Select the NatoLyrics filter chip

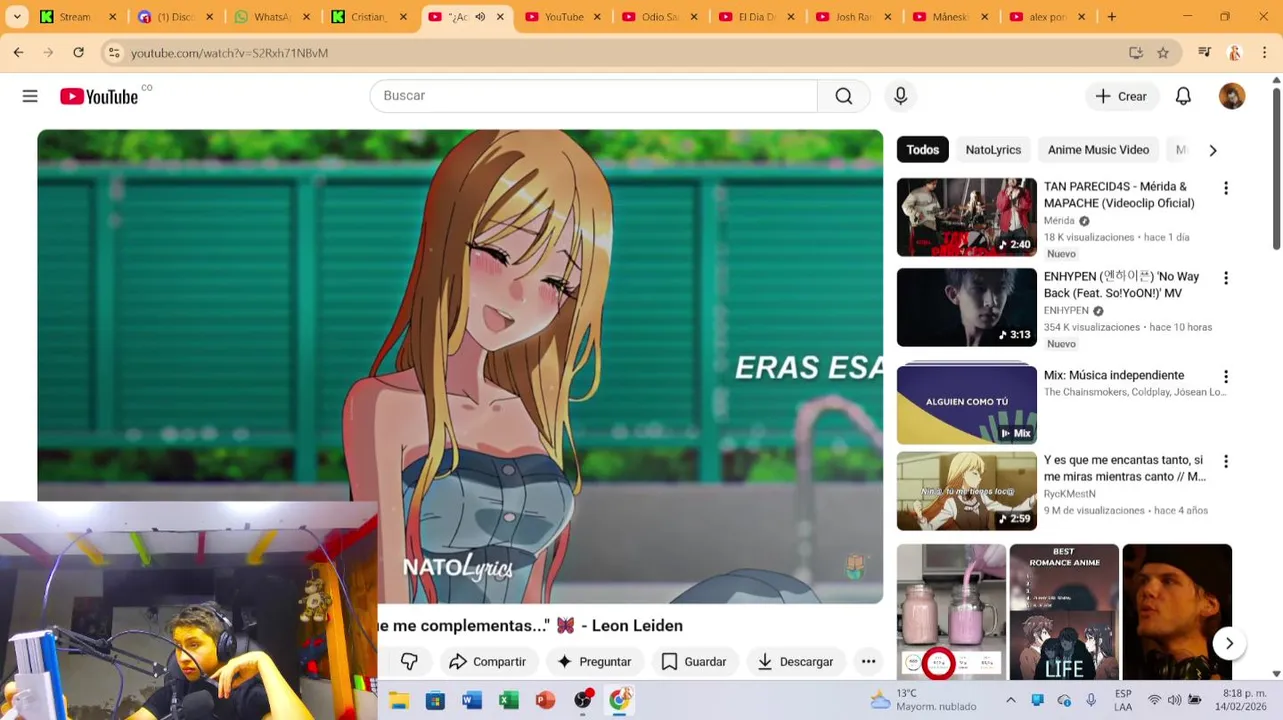[x=993, y=150]
